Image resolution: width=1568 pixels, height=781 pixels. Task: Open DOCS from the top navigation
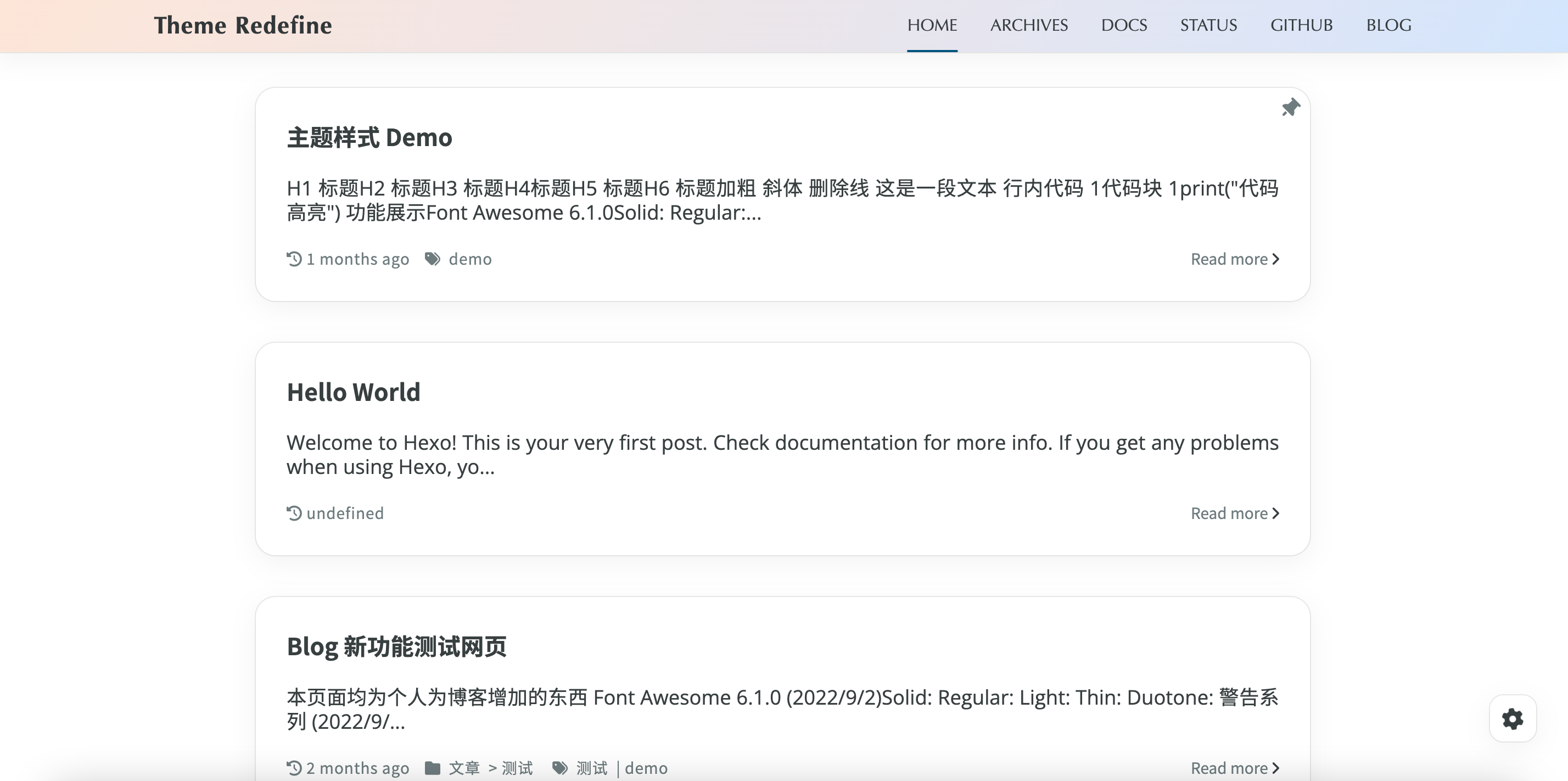click(x=1124, y=26)
